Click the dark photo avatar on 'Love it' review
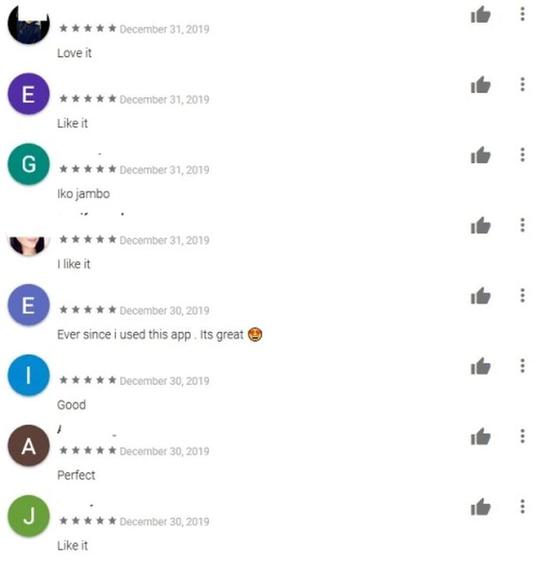550x575 pixels. pos(29,24)
